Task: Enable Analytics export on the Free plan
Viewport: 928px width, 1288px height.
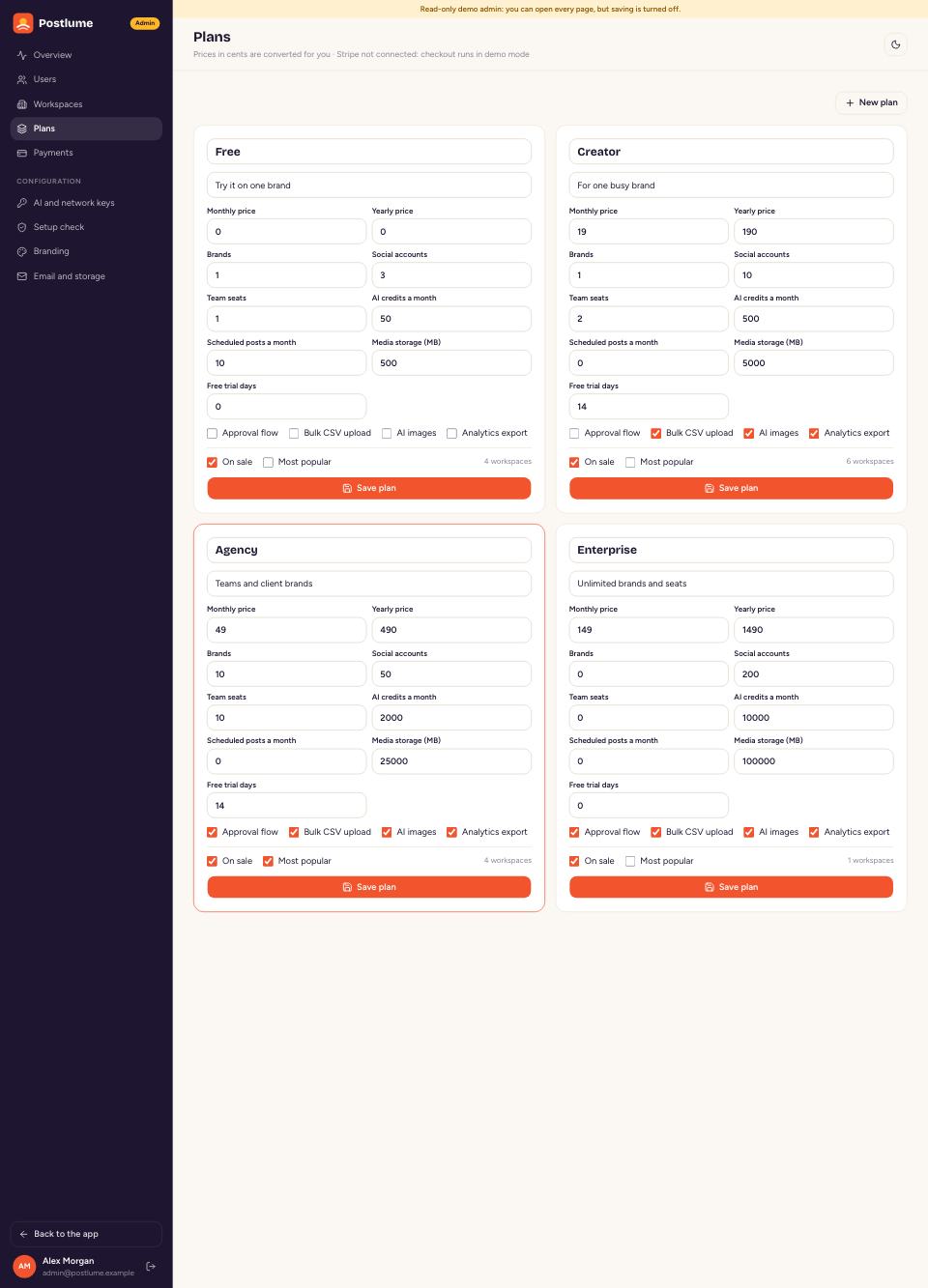Action: pos(451,434)
